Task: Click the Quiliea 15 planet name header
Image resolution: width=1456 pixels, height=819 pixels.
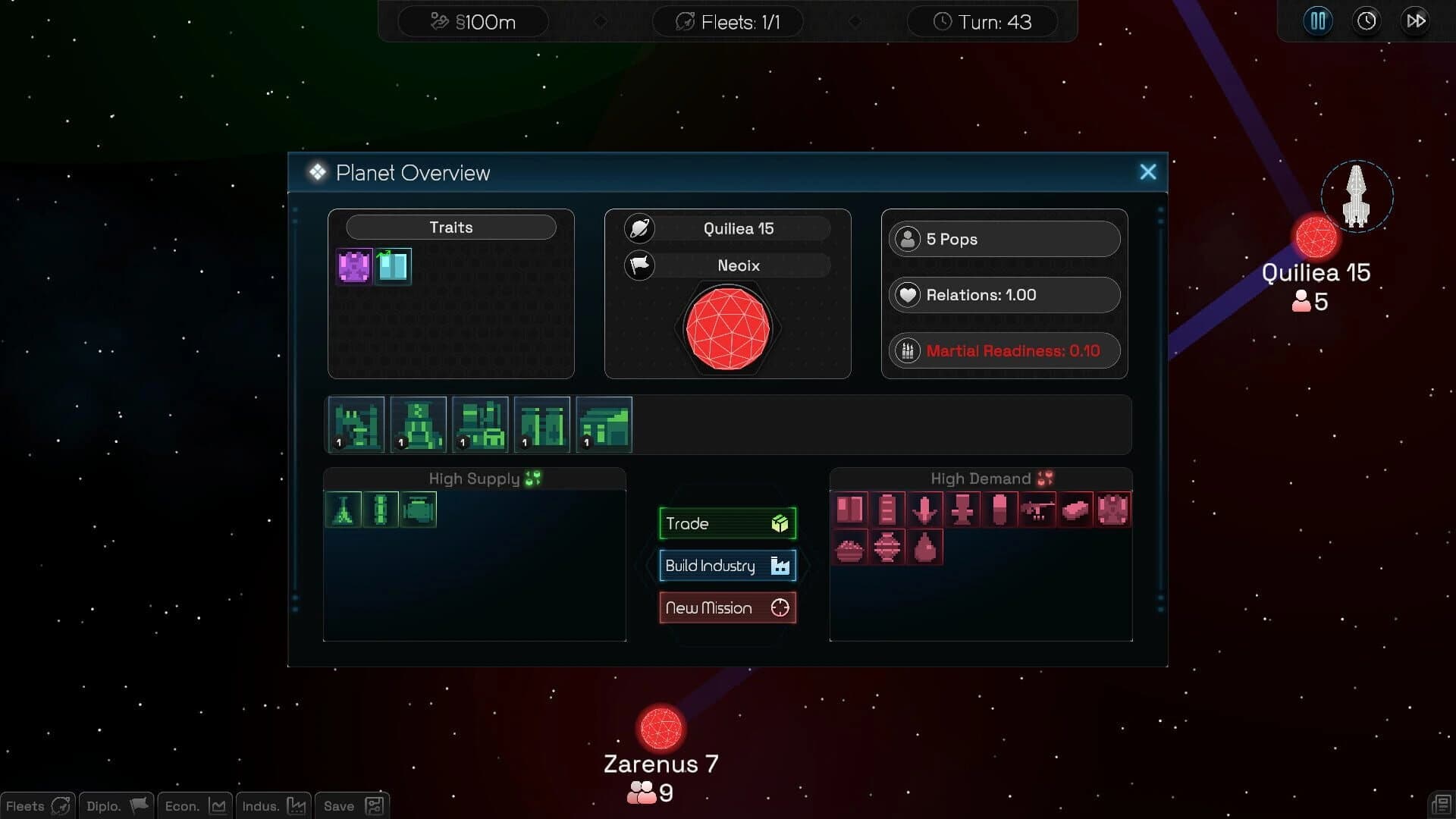Action: pyautogui.click(x=739, y=227)
